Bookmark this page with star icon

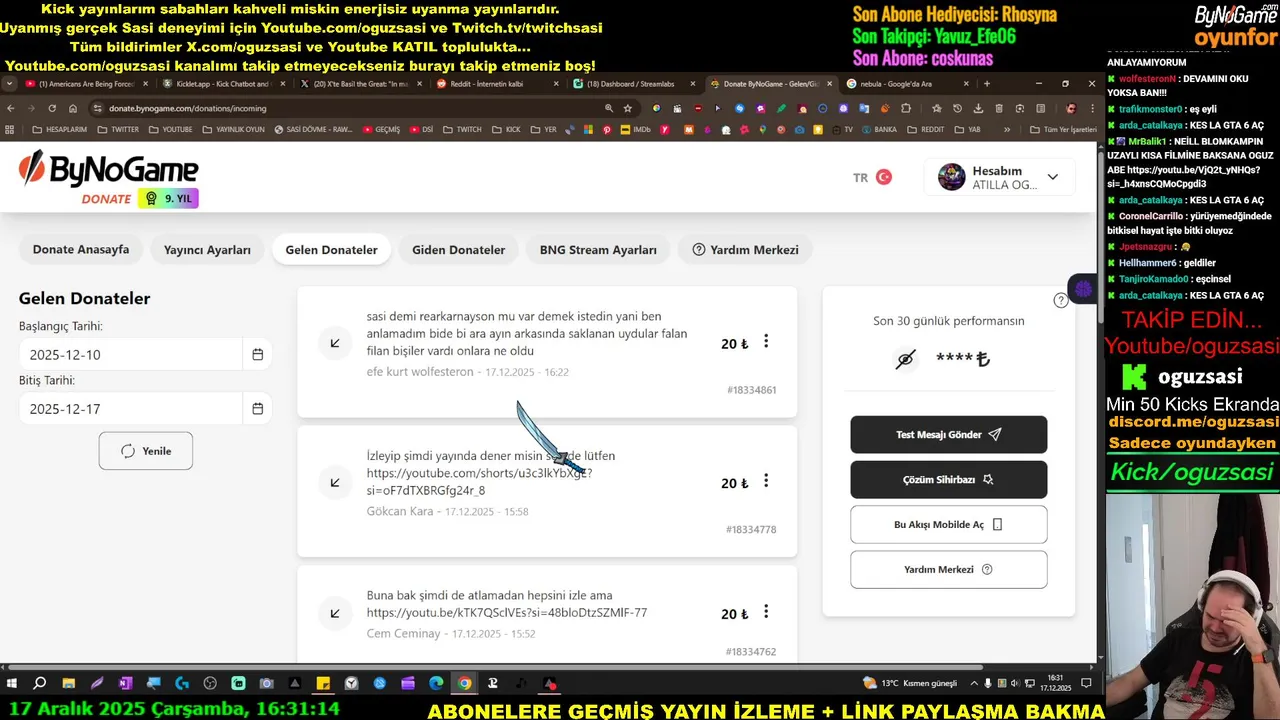tap(628, 108)
